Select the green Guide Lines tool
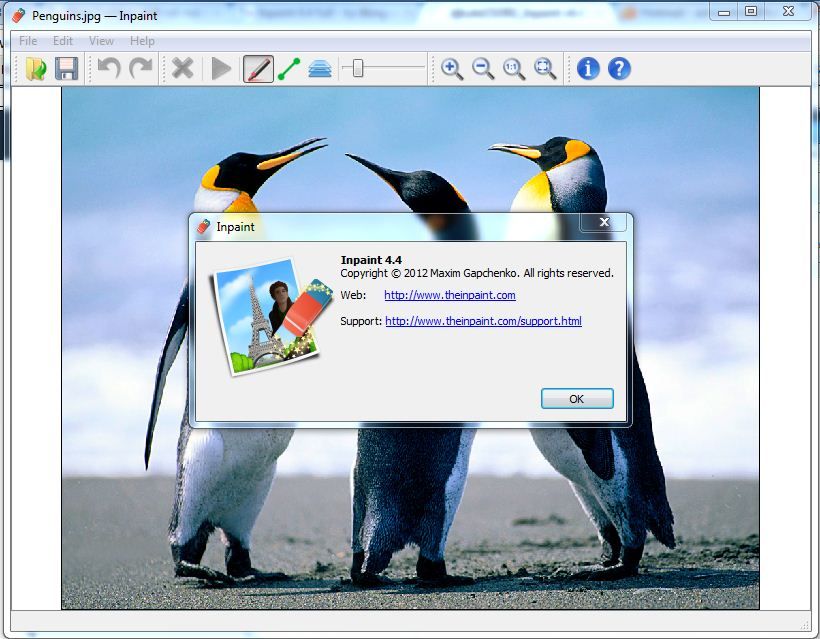 click(288, 68)
